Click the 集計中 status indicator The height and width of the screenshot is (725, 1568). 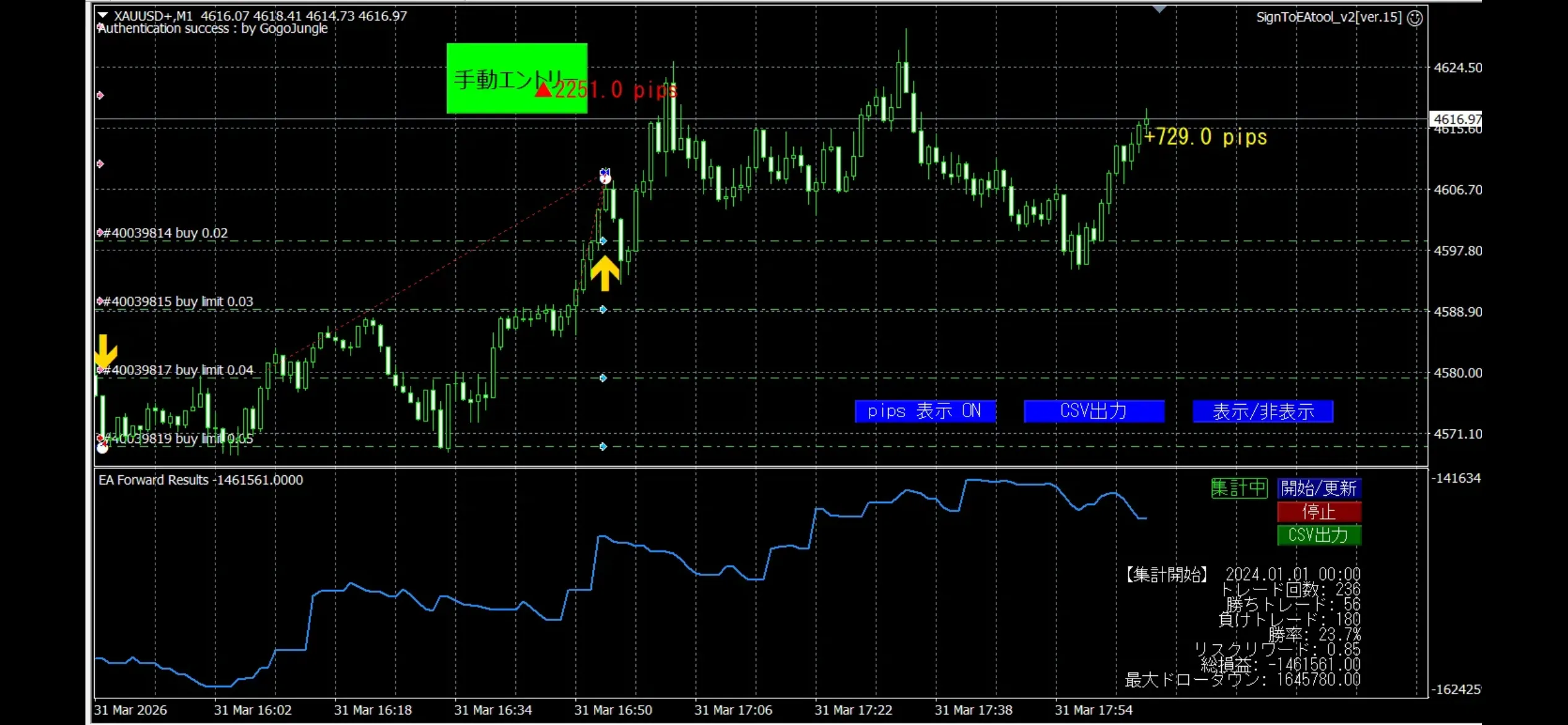pyautogui.click(x=1239, y=488)
